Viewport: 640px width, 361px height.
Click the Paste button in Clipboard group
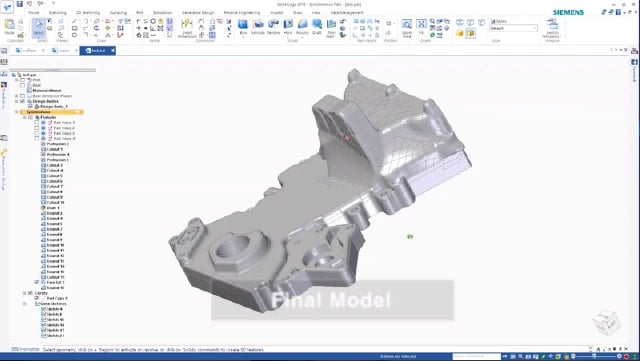click(x=9, y=27)
